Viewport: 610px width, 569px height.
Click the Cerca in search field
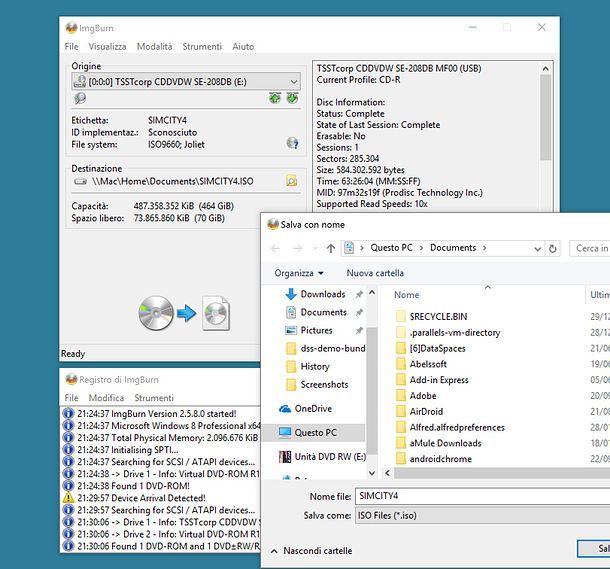coord(590,249)
